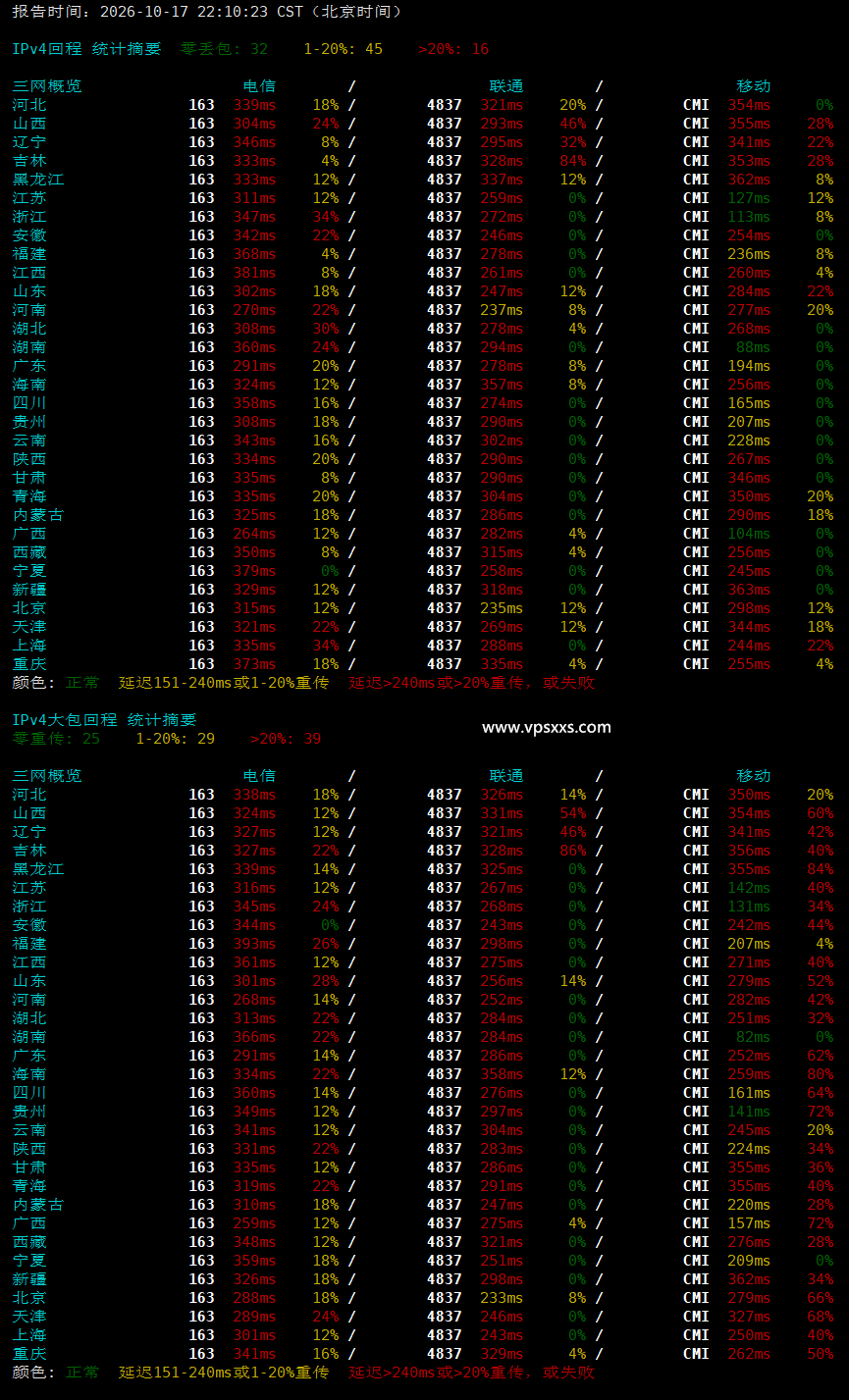The width and height of the screenshot is (849, 1400).
Task: Click the 江西 电信 latency 381ms
Action: [255, 273]
